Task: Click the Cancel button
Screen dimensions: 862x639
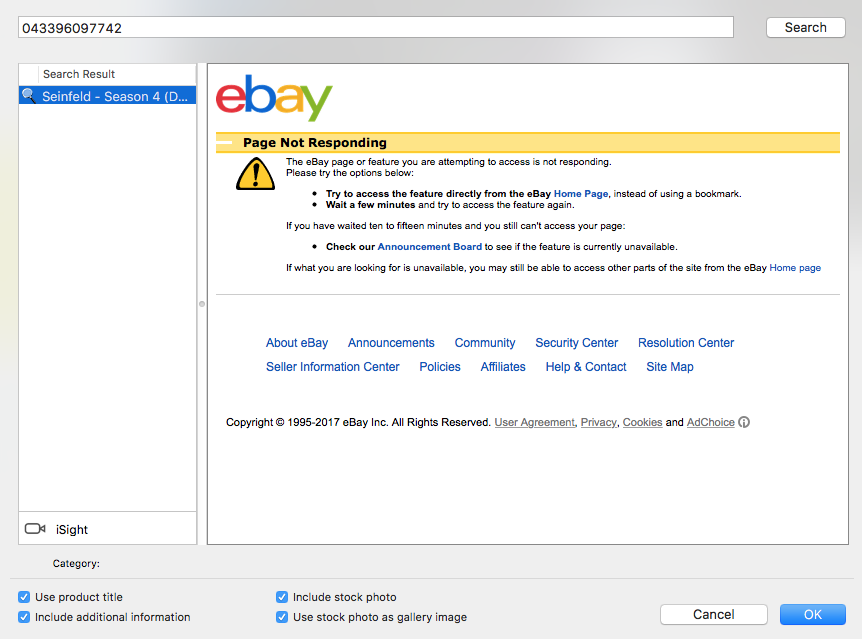Action: point(714,614)
